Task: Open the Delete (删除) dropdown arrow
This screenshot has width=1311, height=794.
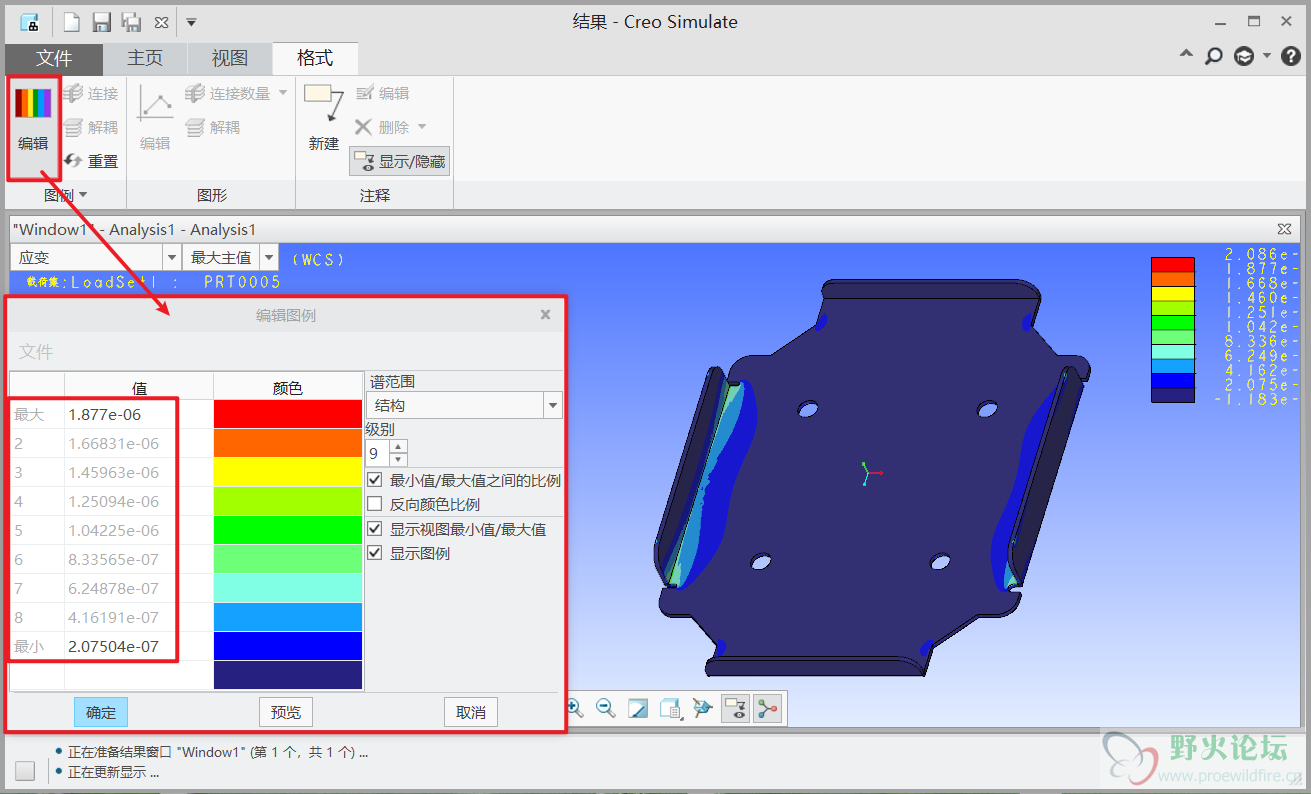Action: [x=422, y=127]
